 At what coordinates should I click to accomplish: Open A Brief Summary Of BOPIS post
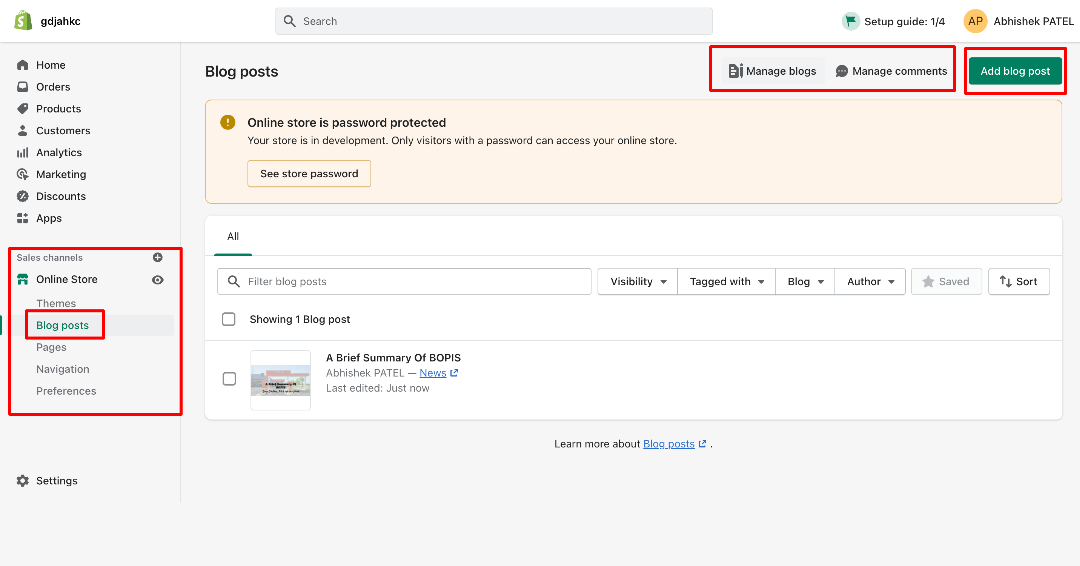(x=393, y=357)
